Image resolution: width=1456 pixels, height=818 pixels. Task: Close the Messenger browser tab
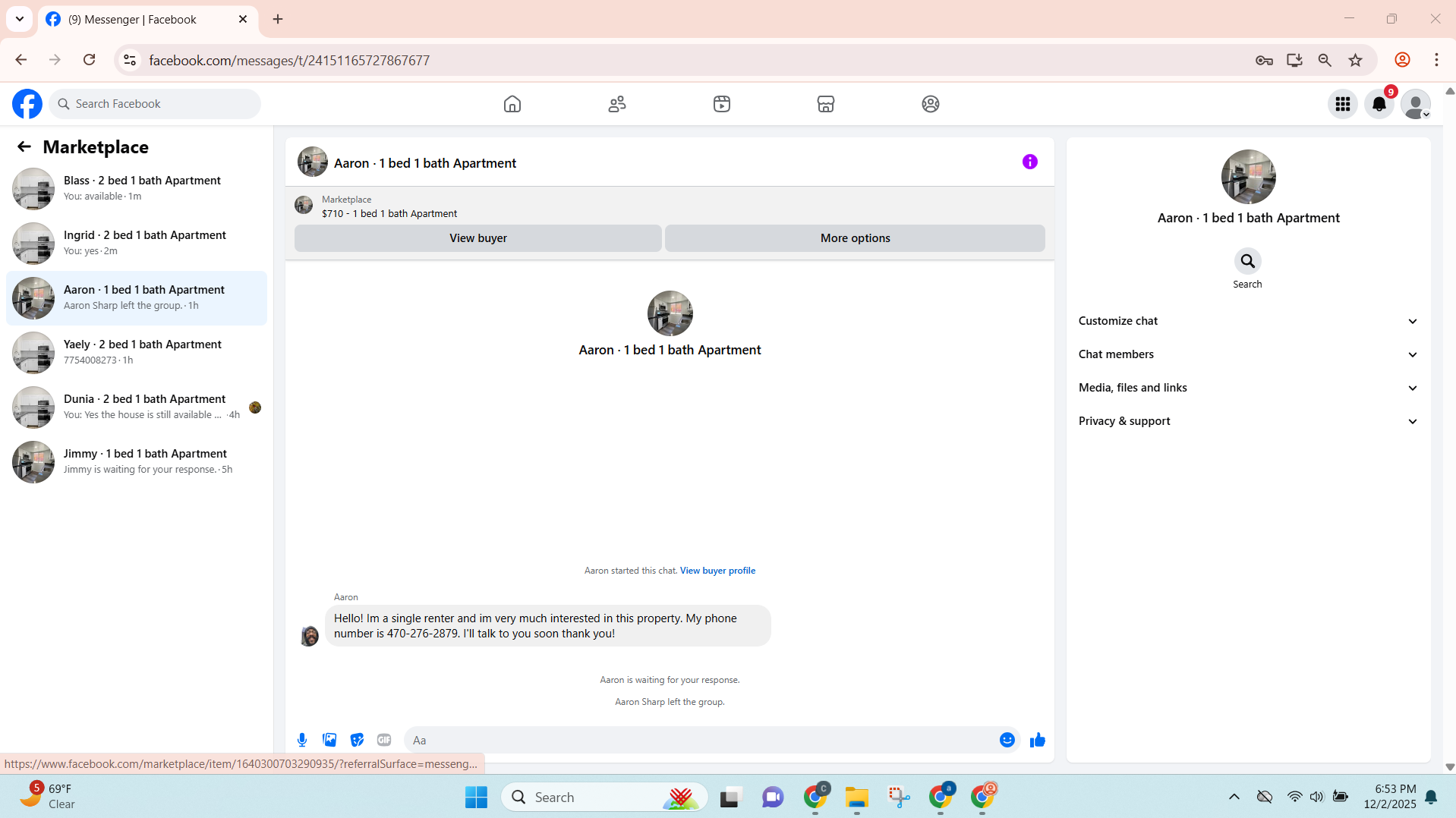click(243, 19)
